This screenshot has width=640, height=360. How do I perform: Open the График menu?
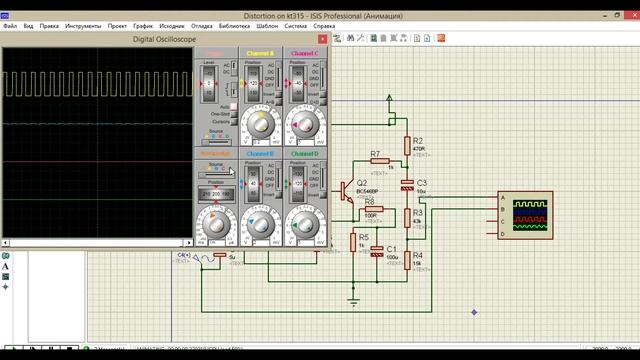tap(143, 26)
